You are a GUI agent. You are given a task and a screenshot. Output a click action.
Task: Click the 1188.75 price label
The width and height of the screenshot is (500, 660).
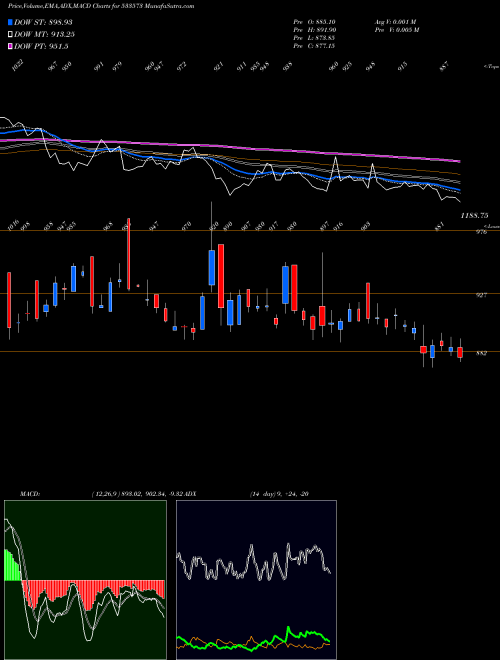474,216
